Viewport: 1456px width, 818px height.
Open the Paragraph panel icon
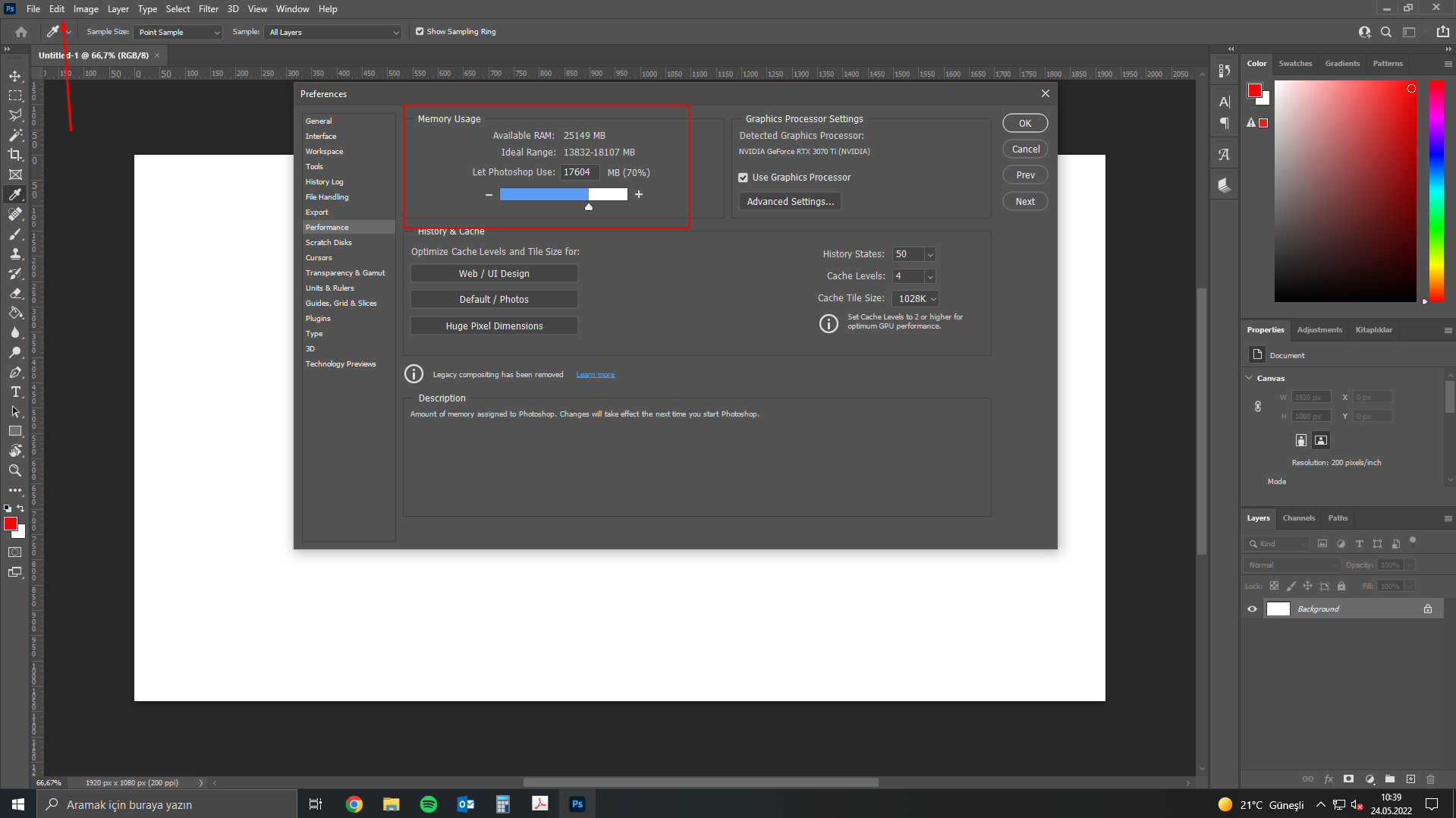[1224, 123]
